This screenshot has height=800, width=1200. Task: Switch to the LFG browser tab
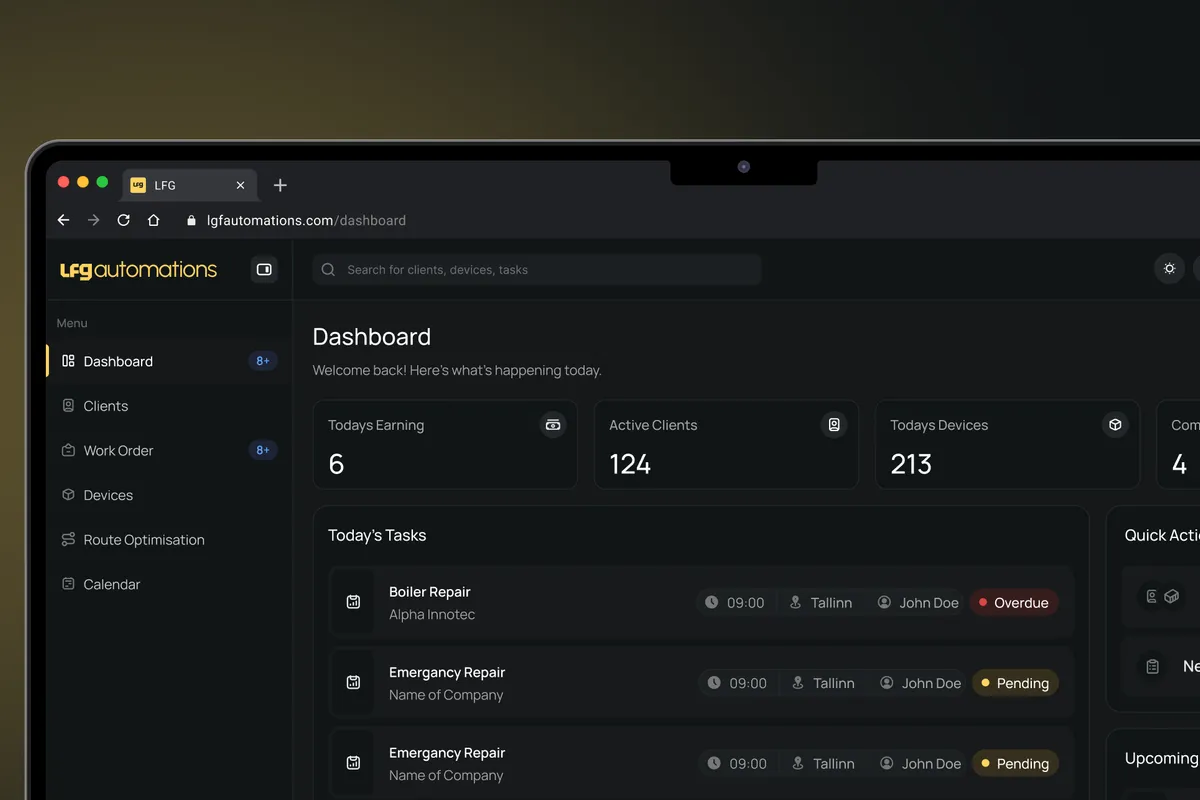click(x=166, y=185)
